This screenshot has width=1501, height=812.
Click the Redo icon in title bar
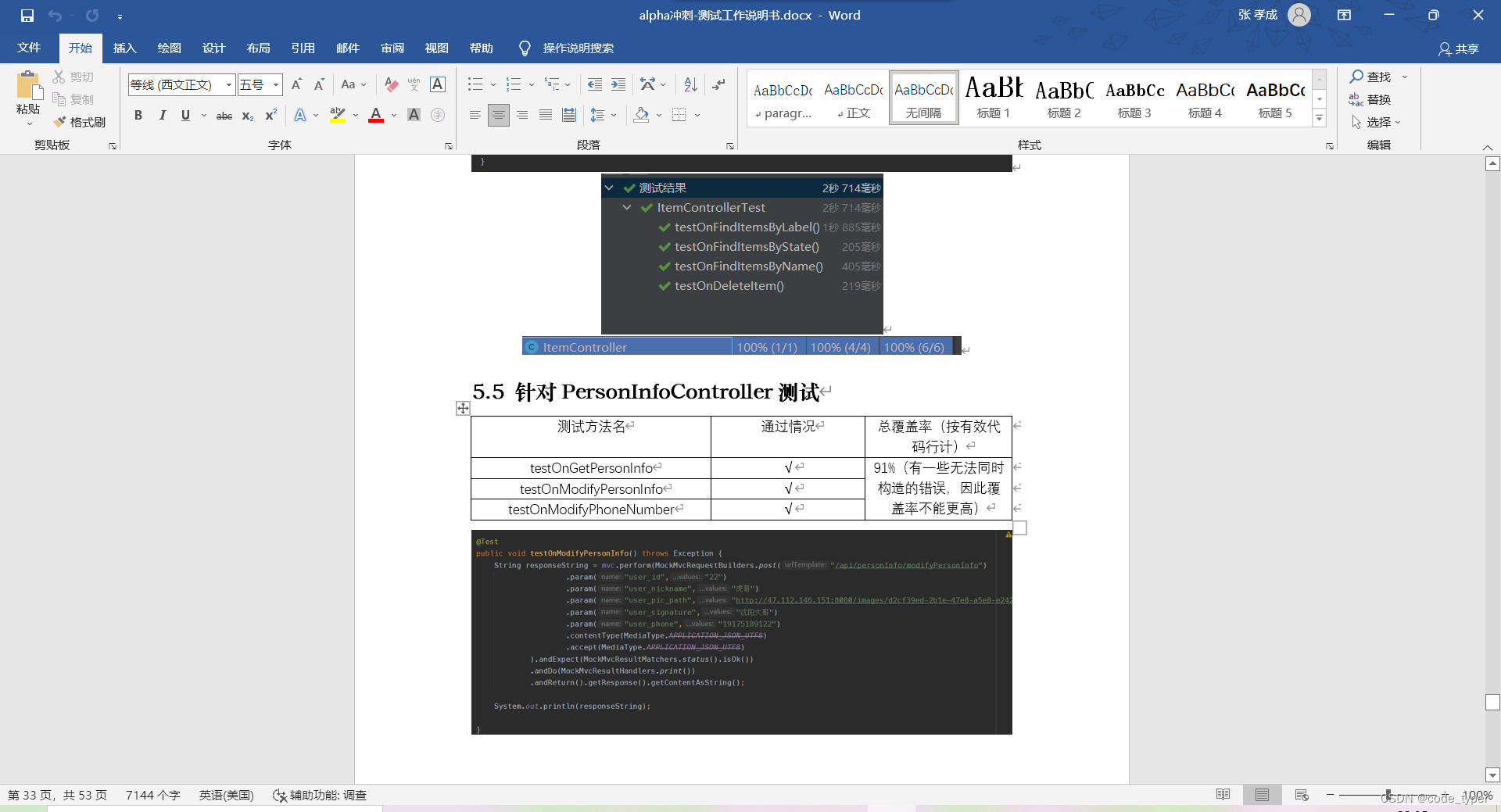coord(92,16)
